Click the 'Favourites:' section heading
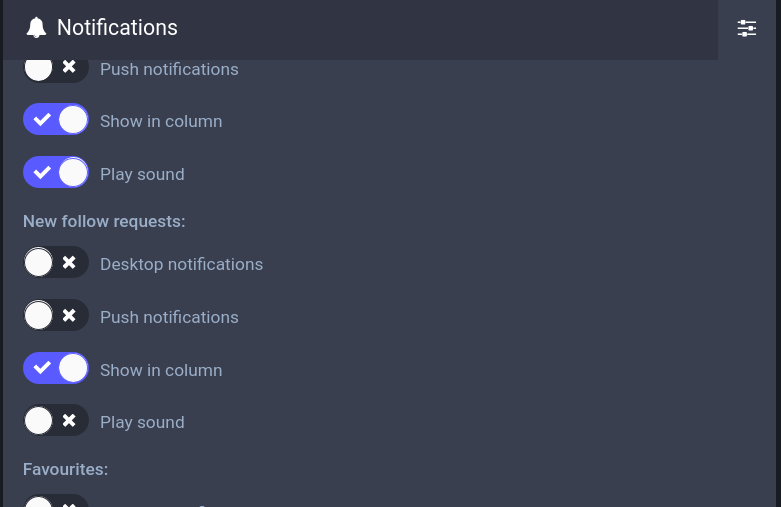Image resolution: width=781 pixels, height=507 pixels. [65, 469]
